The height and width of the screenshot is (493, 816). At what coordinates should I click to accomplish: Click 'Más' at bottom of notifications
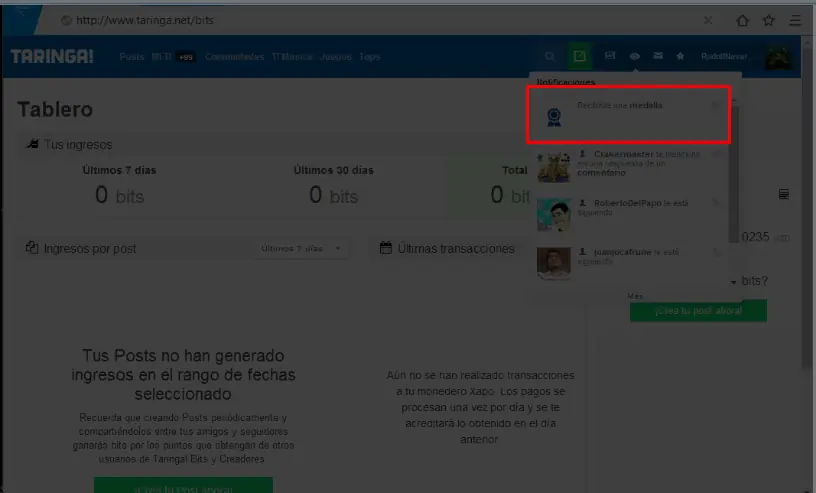pyautogui.click(x=635, y=296)
